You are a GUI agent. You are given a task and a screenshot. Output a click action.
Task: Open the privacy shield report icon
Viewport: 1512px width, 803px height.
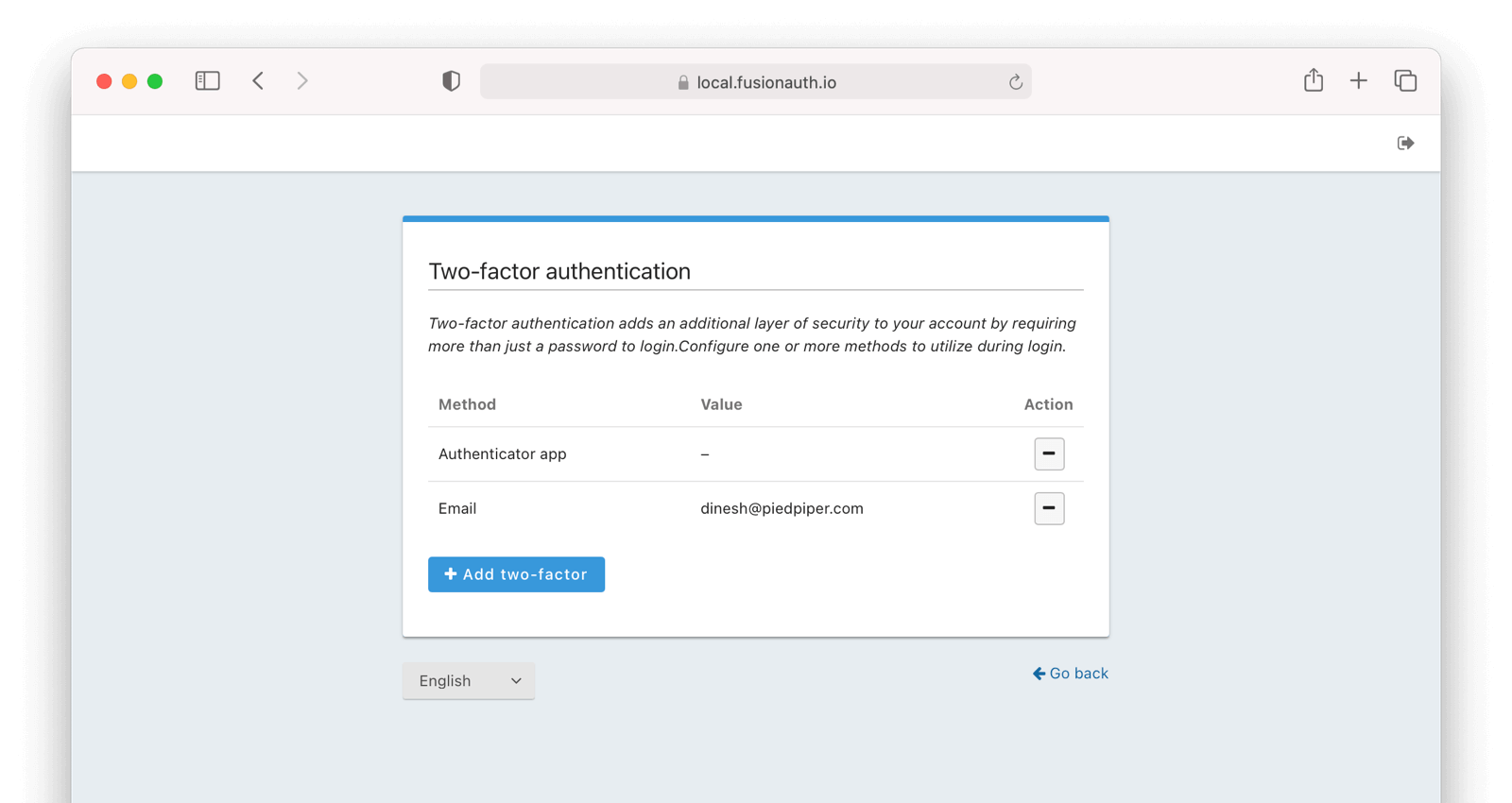tap(452, 81)
